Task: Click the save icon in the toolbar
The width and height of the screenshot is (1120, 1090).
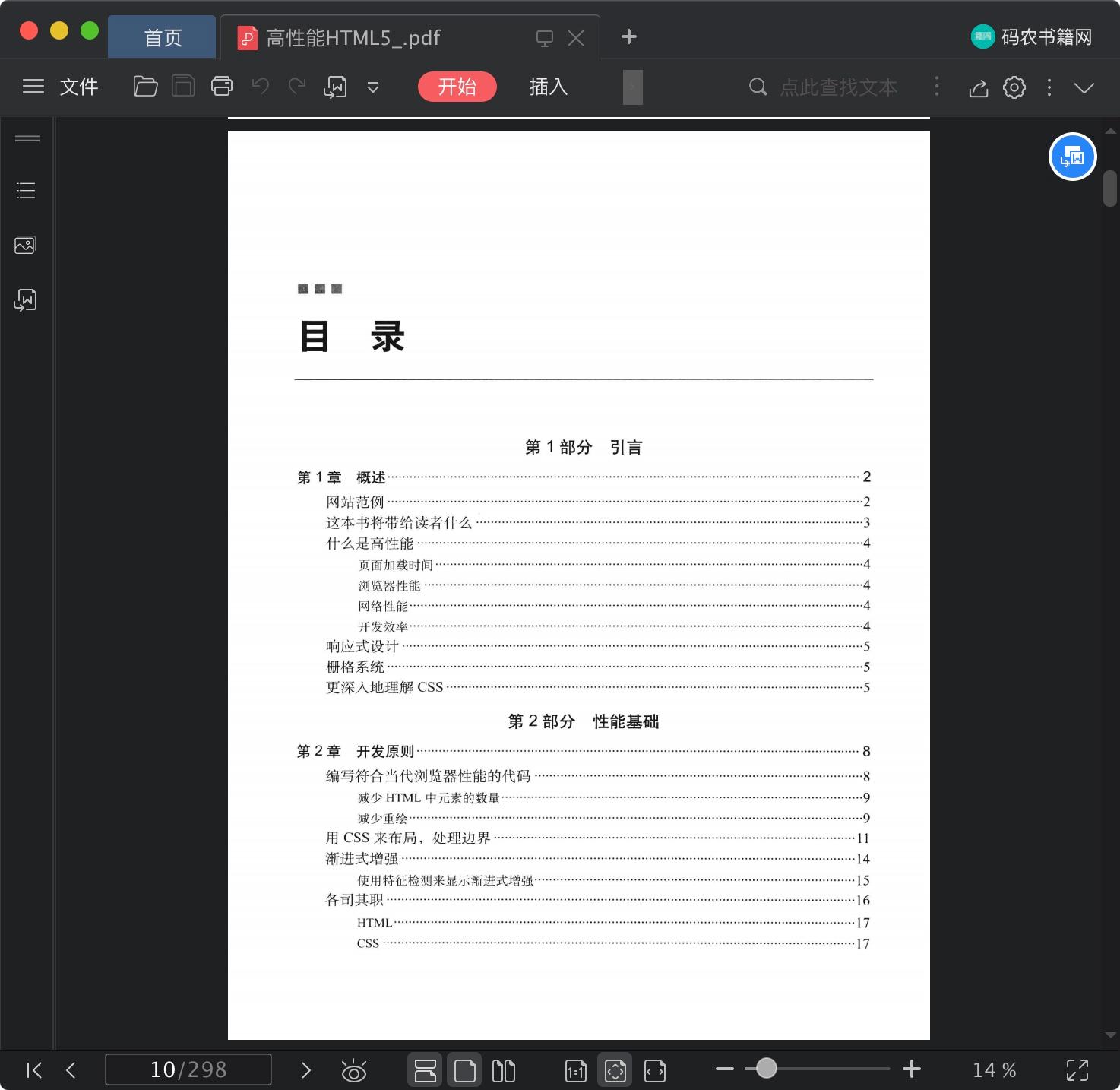Action: (x=183, y=87)
